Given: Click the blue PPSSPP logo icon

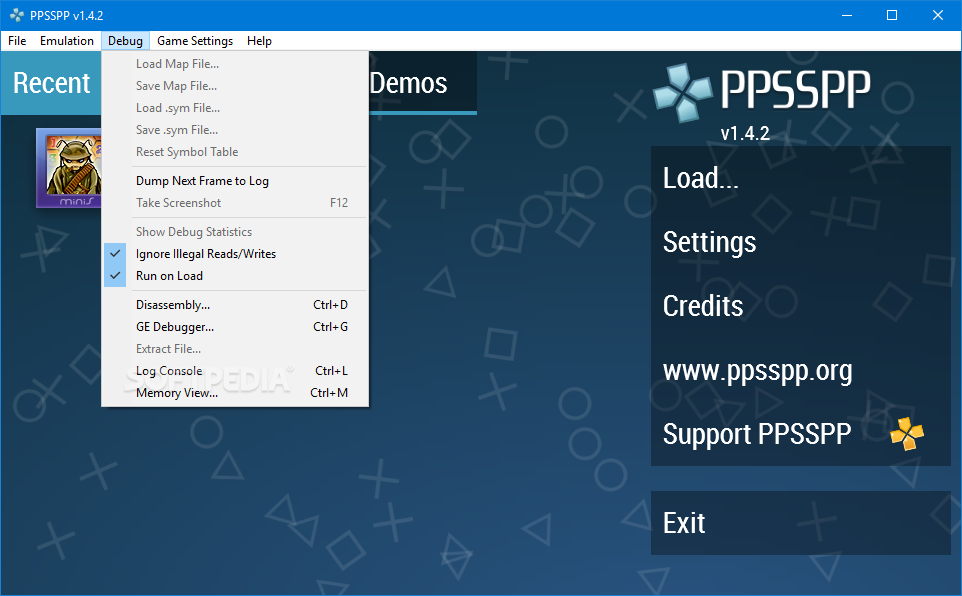Looking at the screenshot, I should [x=682, y=93].
